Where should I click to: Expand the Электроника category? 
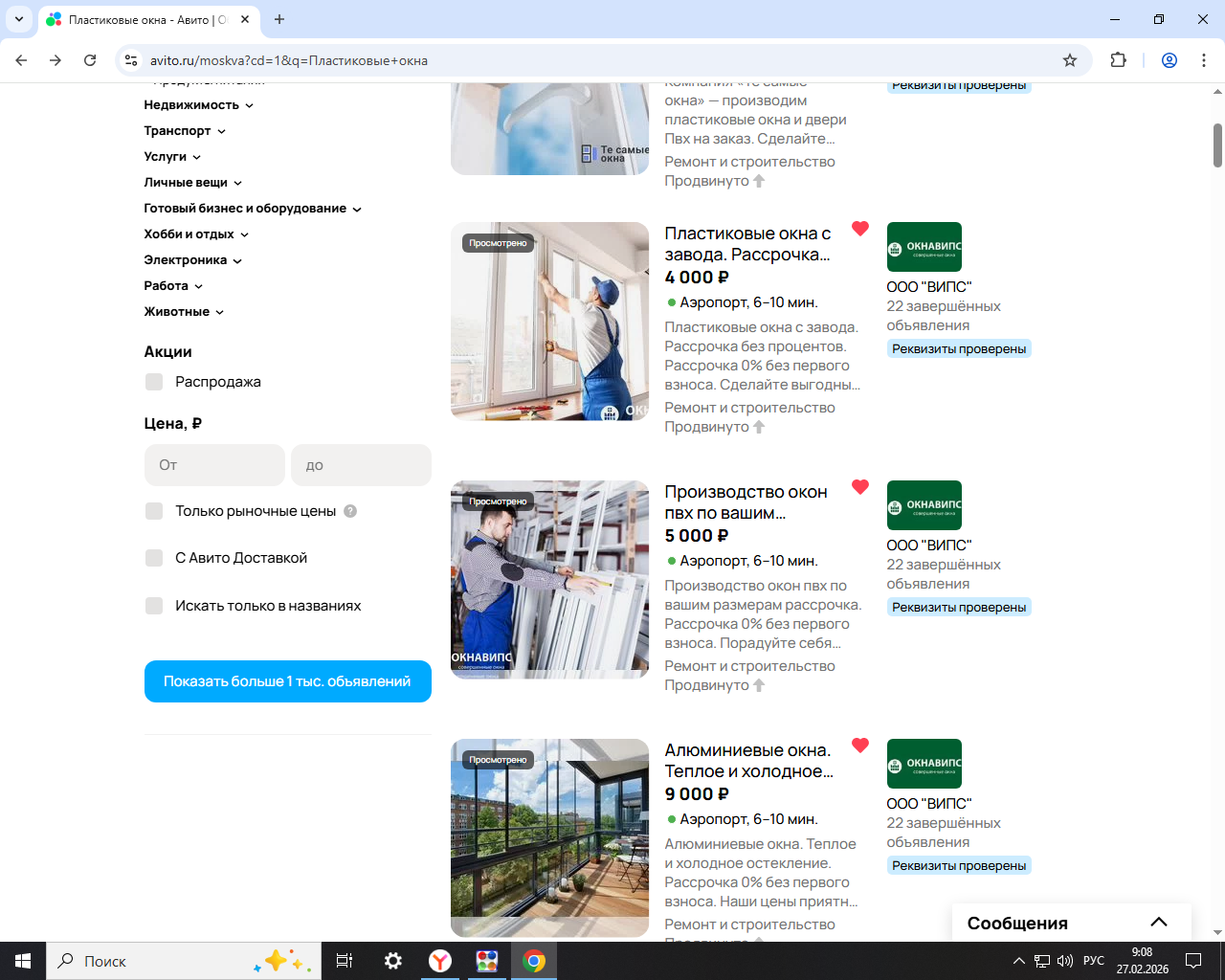pyautogui.click(x=193, y=260)
